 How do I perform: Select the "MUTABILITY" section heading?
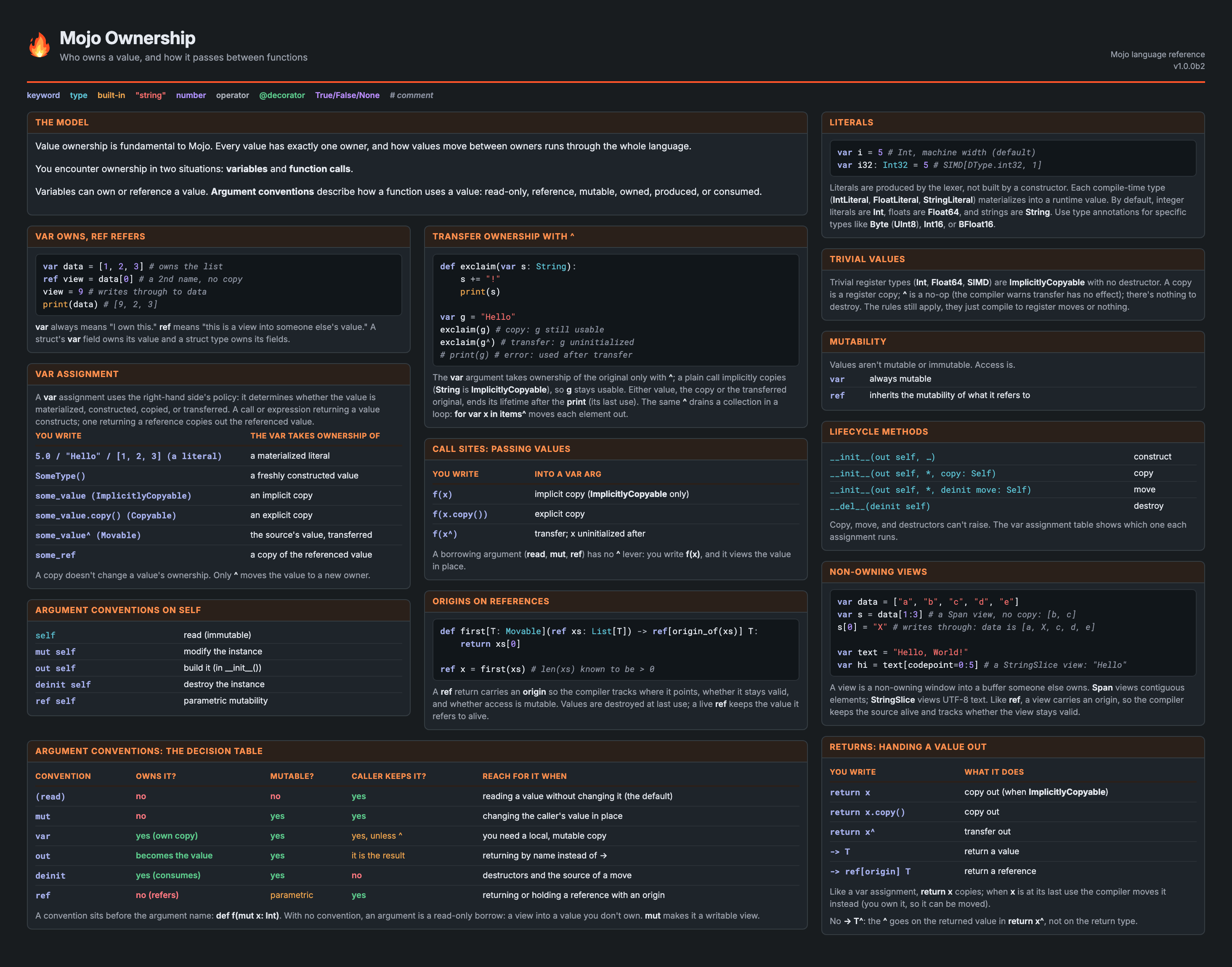(x=858, y=341)
